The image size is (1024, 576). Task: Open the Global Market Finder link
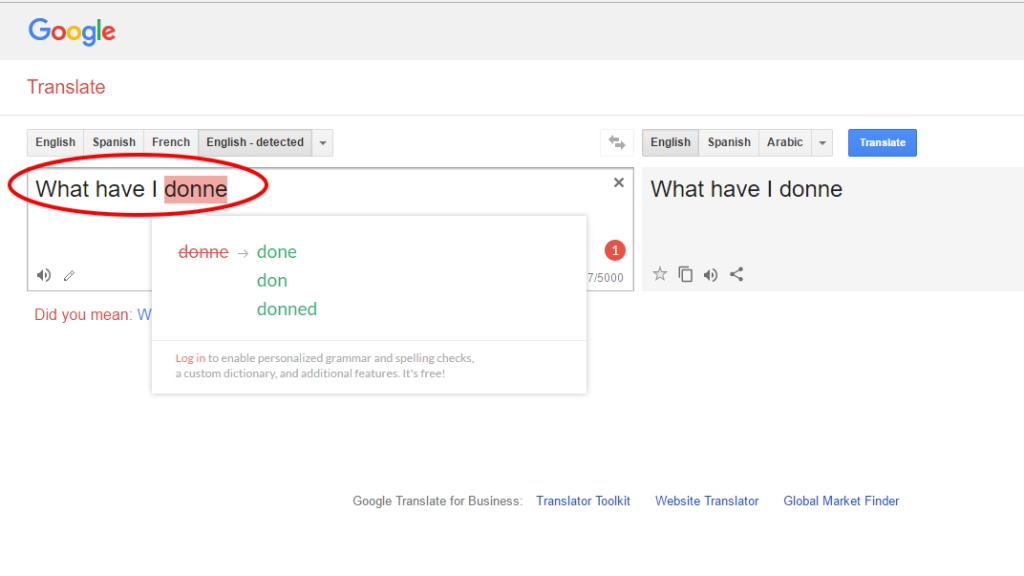coord(841,501)
